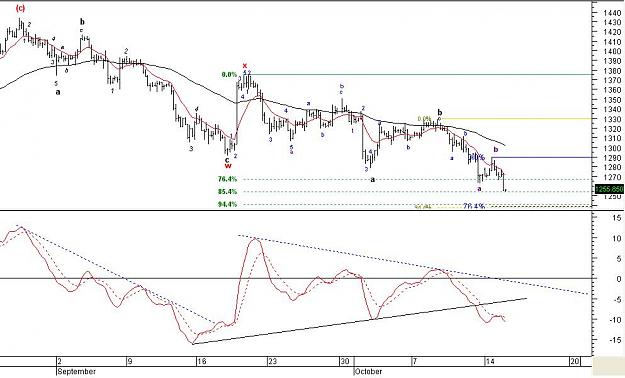This screenshot has width=625, height=378.
Task: Click the oscillator zero line
Action: tap(296, 278)
